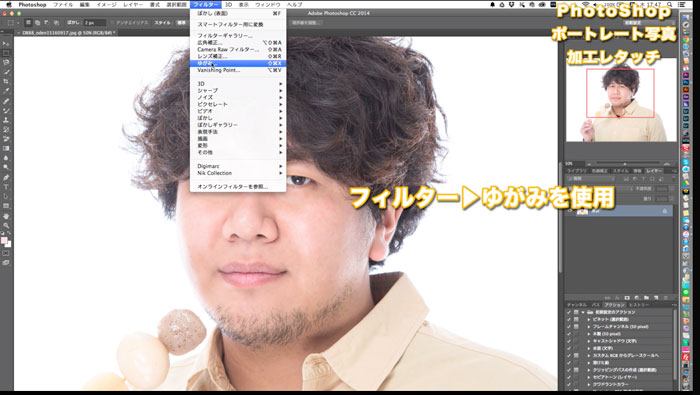Change screen mode icon at toolbar bottom

pyautogui.click(x=6, y=263)
